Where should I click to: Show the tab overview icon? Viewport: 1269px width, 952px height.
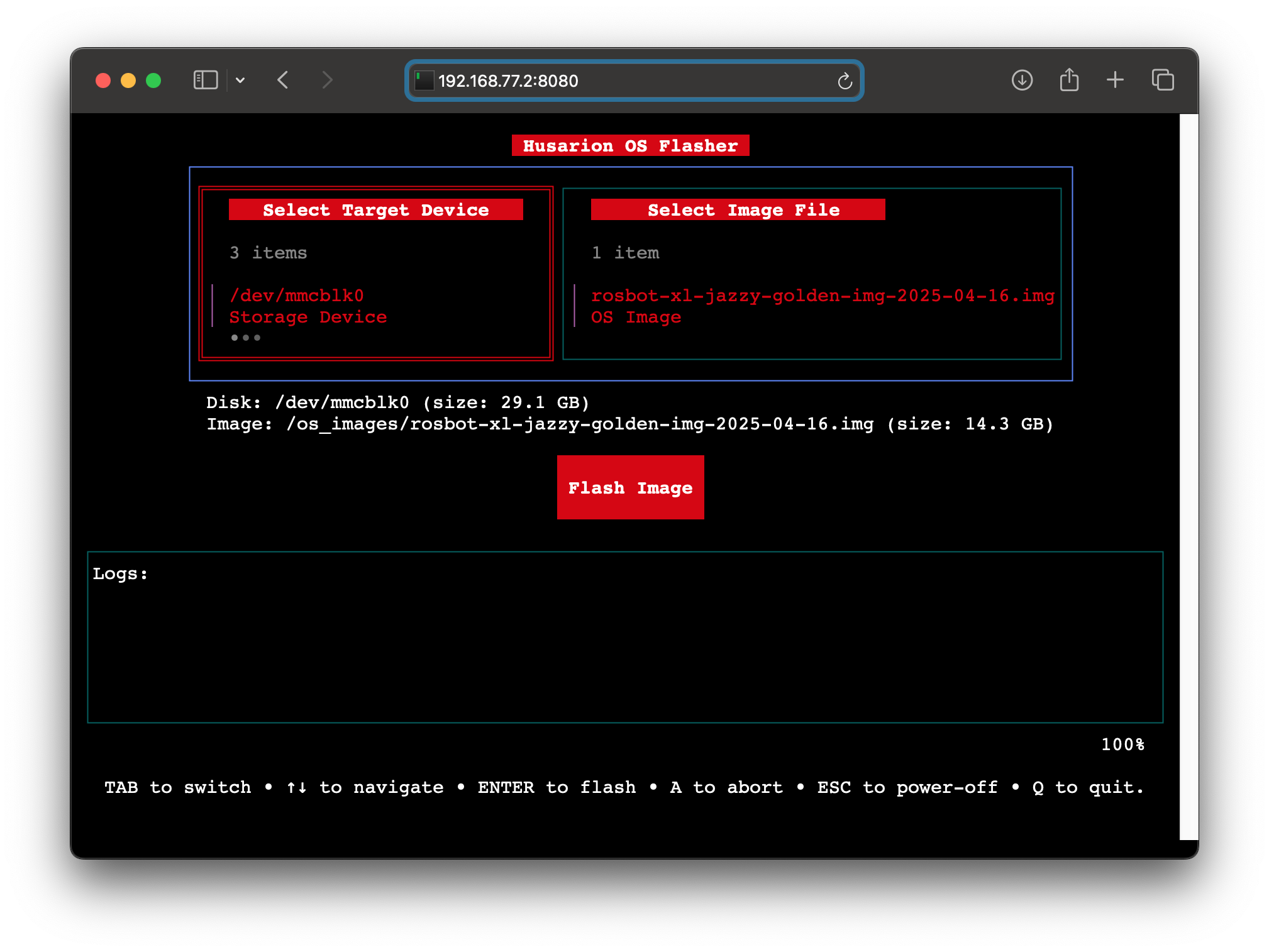[1163, 80]
